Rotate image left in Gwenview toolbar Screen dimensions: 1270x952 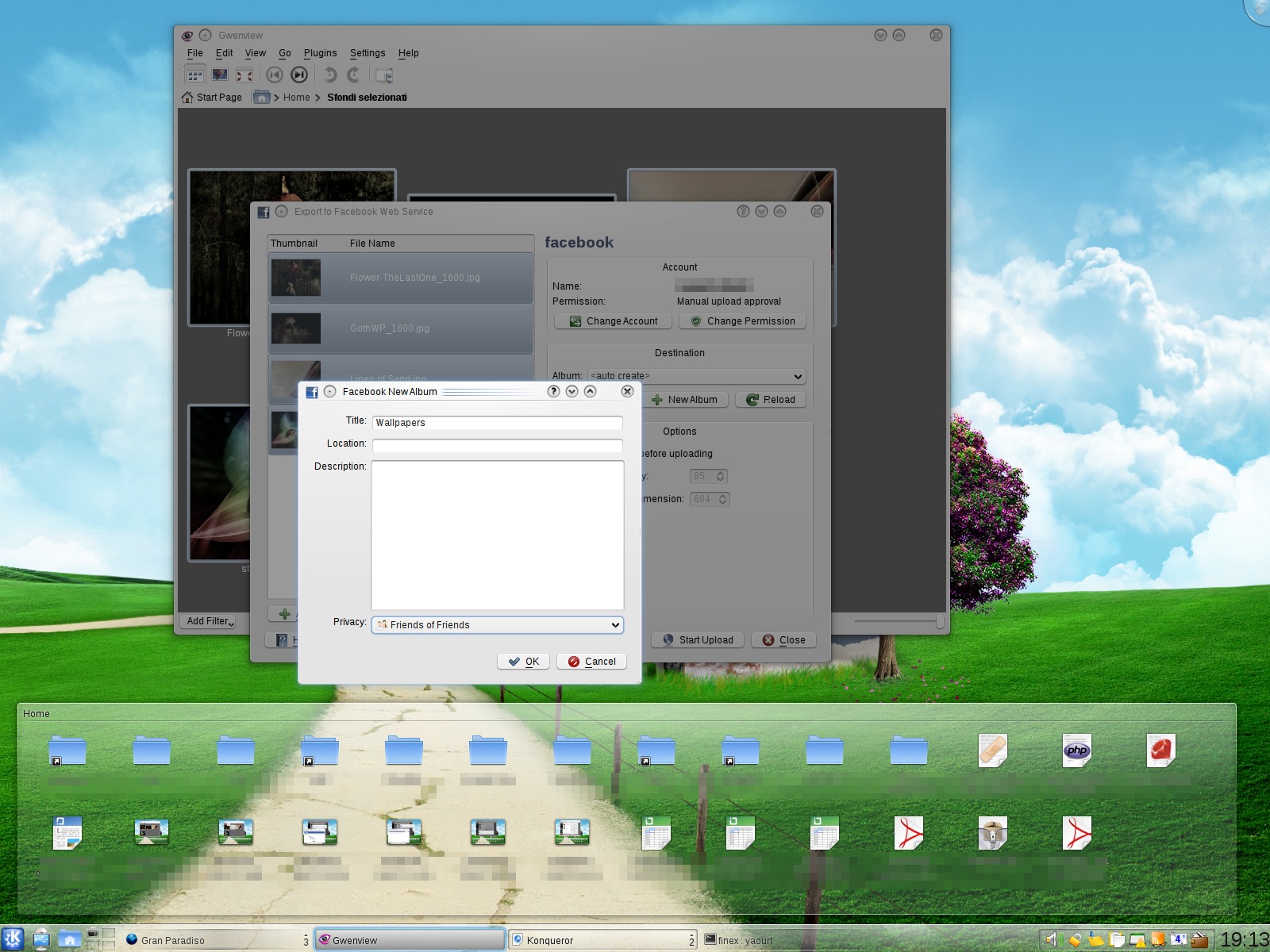pyautogui.click(x=329, y=75)
